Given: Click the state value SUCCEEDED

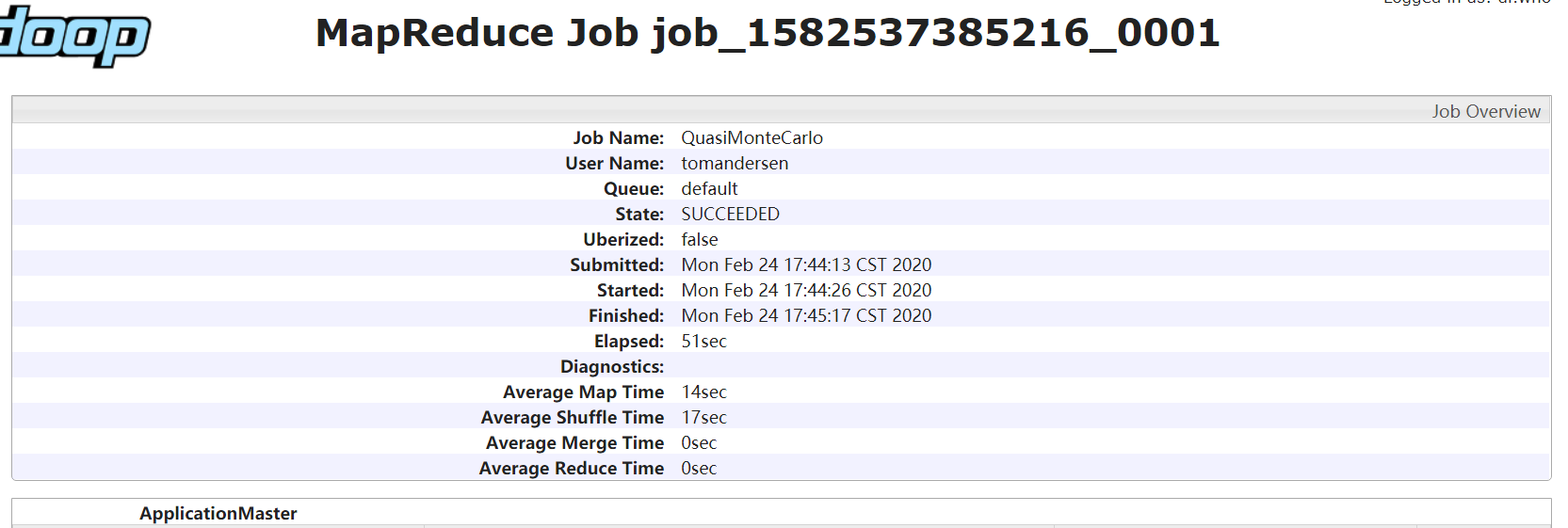Looking at the screenshot, I should pyautogui.click(x=730, y=214).
